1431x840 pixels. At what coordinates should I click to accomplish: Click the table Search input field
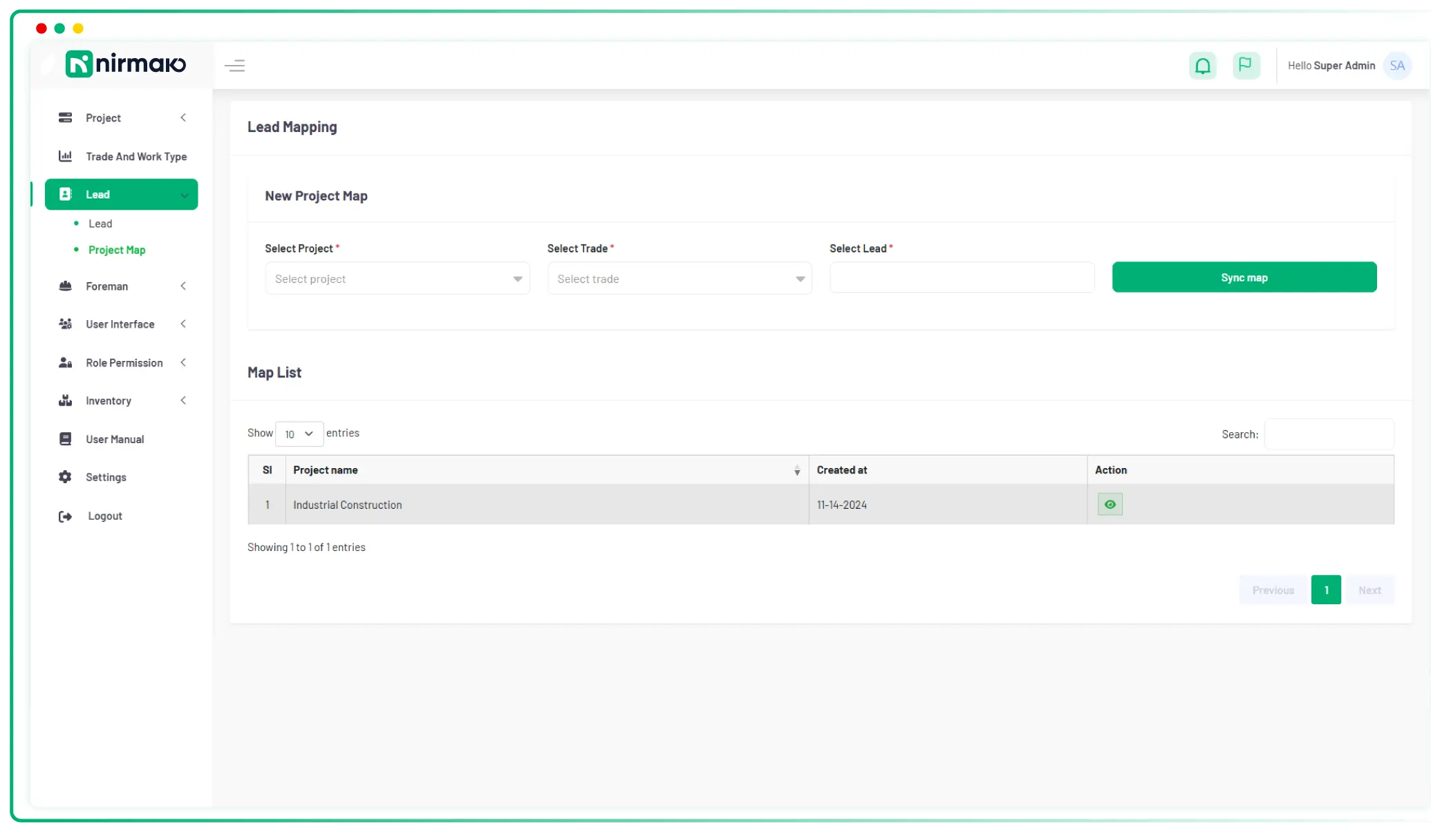click(1328, 434)
